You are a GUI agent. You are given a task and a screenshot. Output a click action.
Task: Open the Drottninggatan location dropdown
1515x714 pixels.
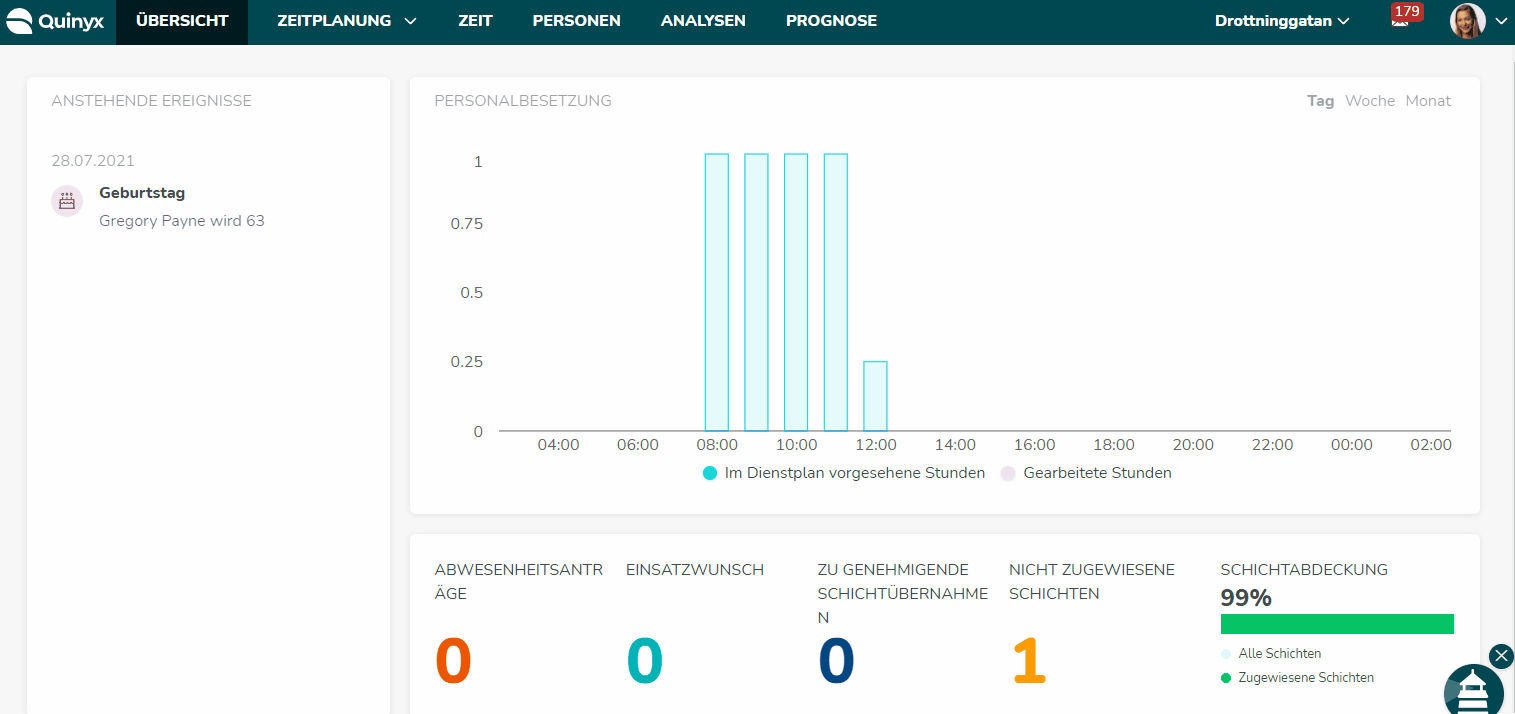click(1282, 21)
